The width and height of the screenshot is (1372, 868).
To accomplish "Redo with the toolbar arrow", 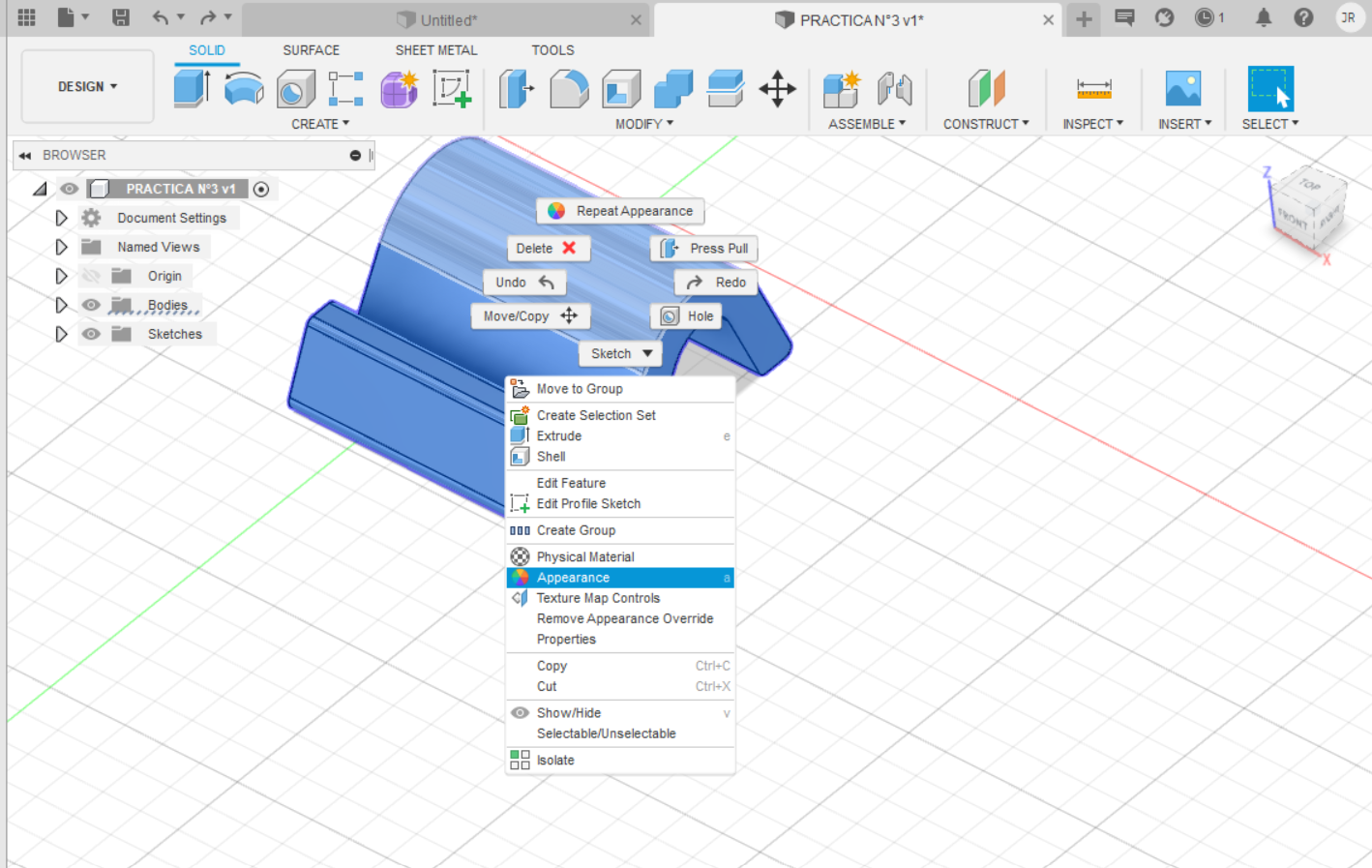I will [208, 17].
